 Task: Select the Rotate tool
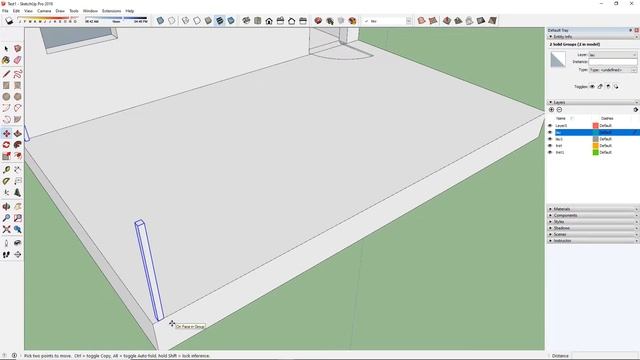pos(6,145)
